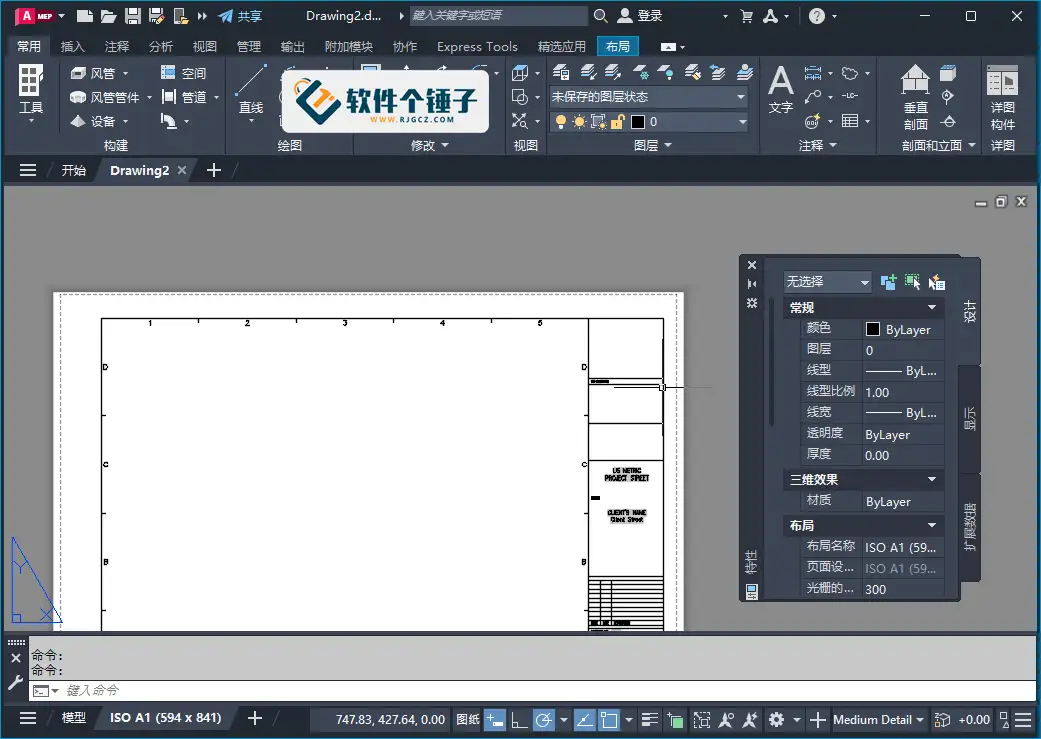Switch to the 插入 ribbon tab
The width and height of the screenshot is (1041, 739).
coord(69,46)
